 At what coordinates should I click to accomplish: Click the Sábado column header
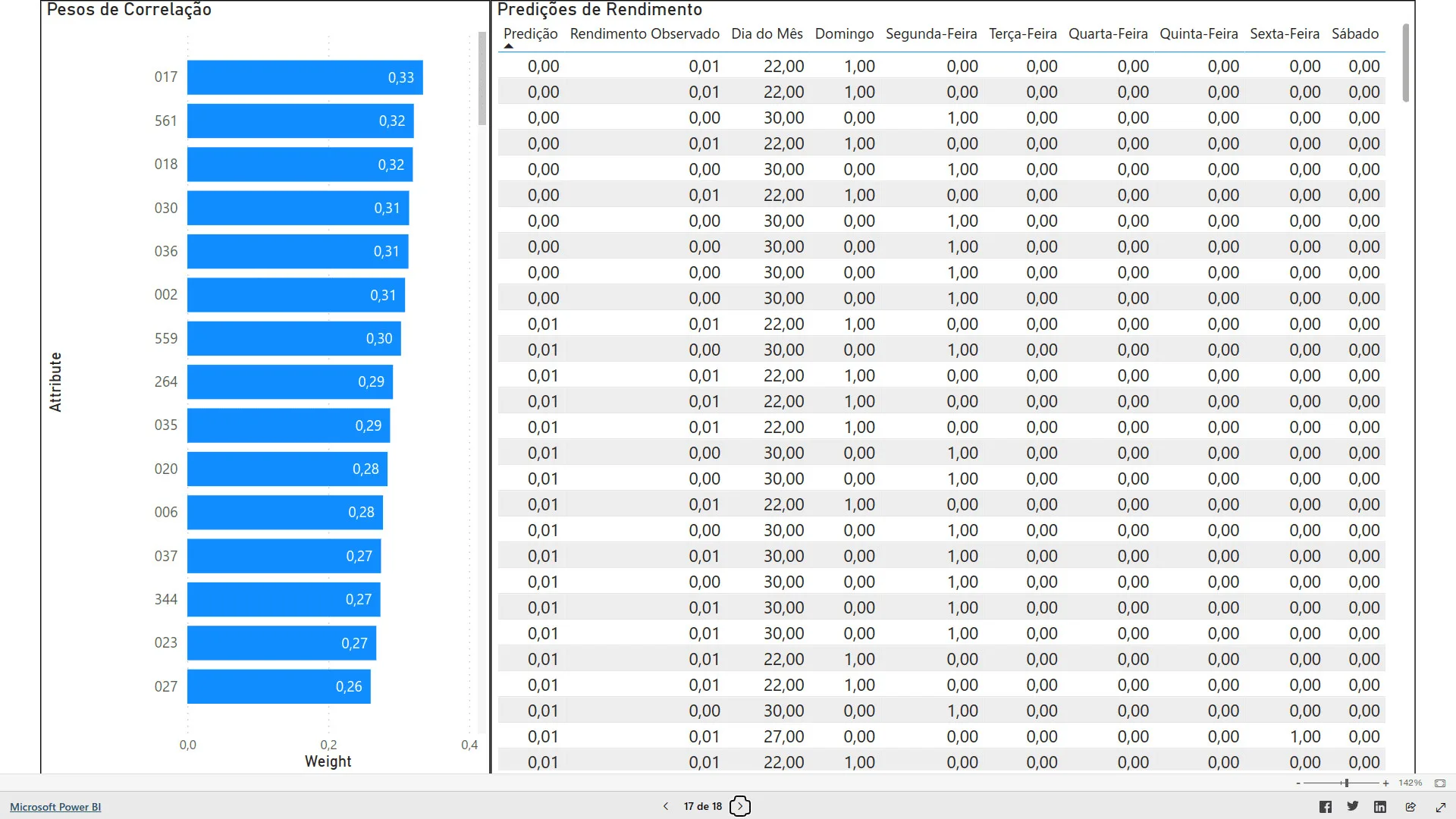click(x=1354, y=34)
